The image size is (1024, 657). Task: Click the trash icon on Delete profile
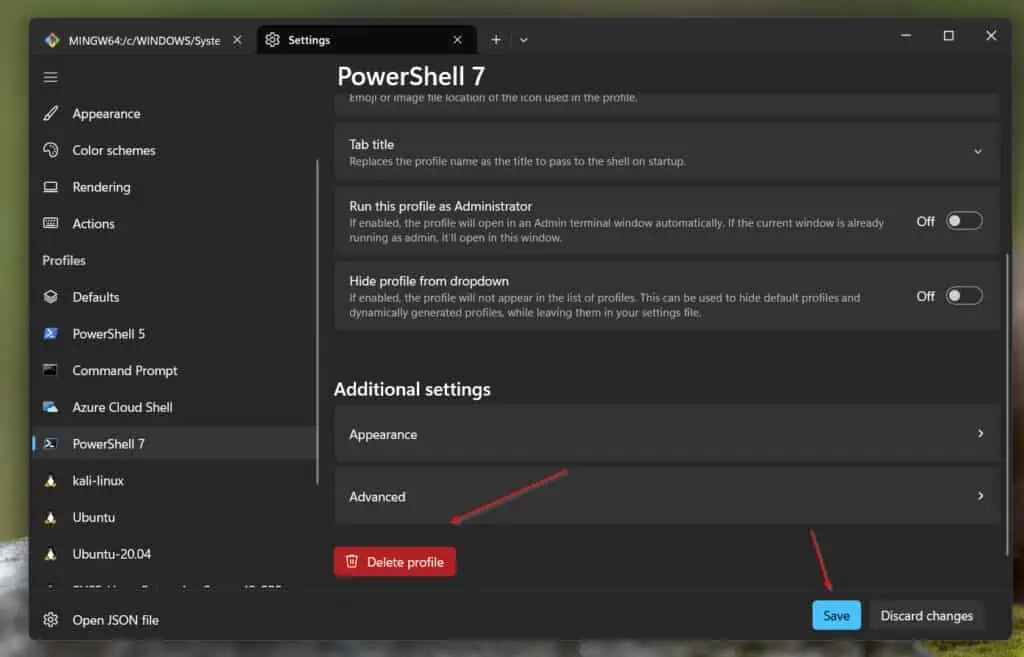(x=352, y=561)
